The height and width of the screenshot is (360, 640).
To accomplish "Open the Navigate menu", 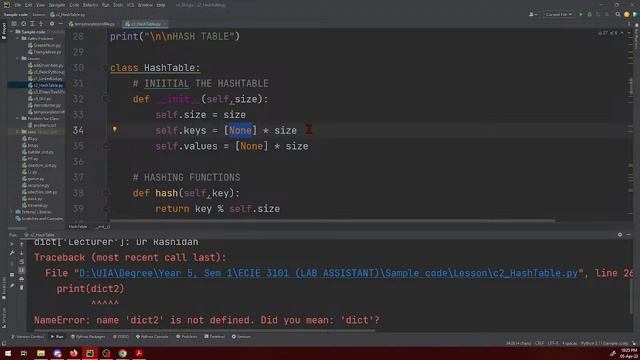I will tap(57, 5).
